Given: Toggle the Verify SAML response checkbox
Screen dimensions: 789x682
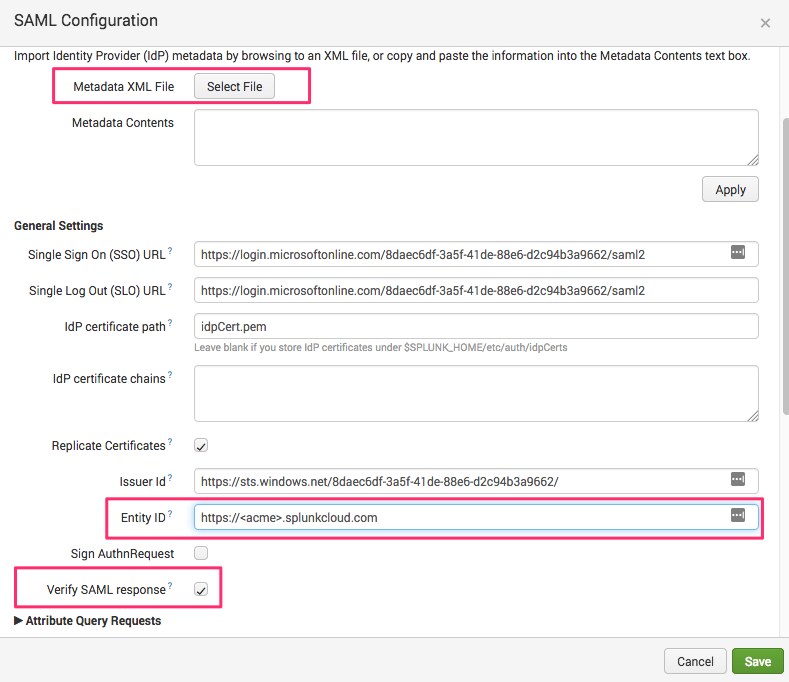Looking at the screenshot, I should coord(201,589).
